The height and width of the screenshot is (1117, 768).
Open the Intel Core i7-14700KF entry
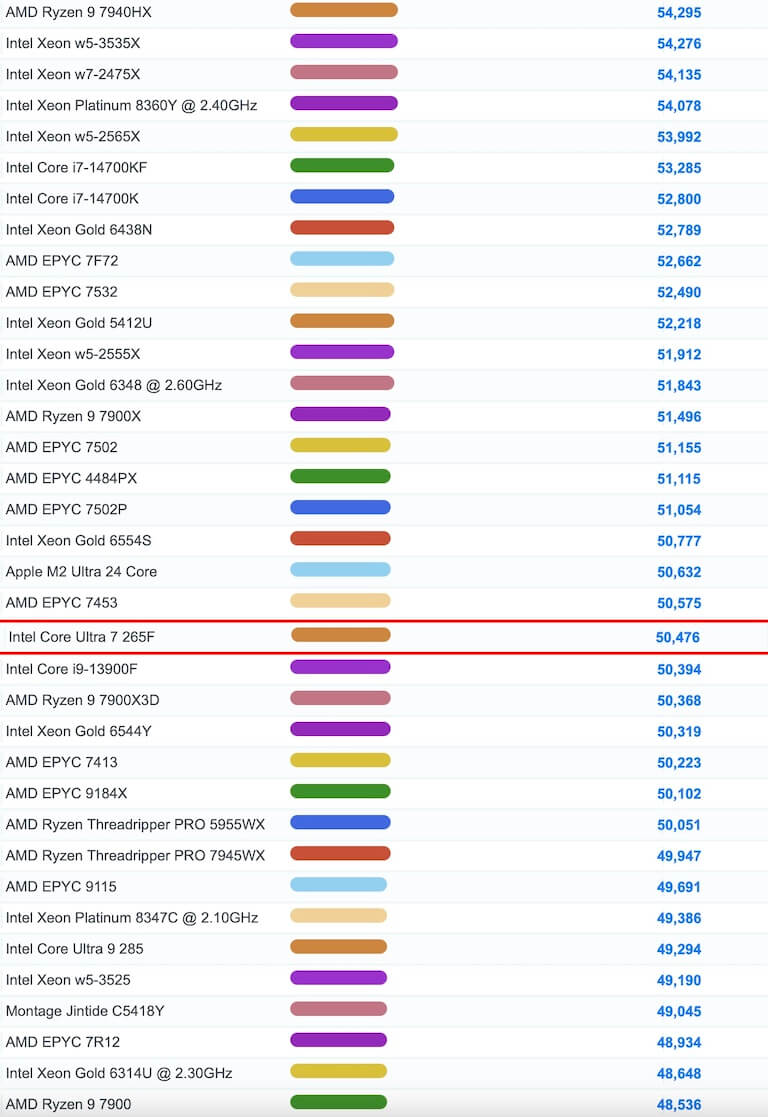coord(76,167)
